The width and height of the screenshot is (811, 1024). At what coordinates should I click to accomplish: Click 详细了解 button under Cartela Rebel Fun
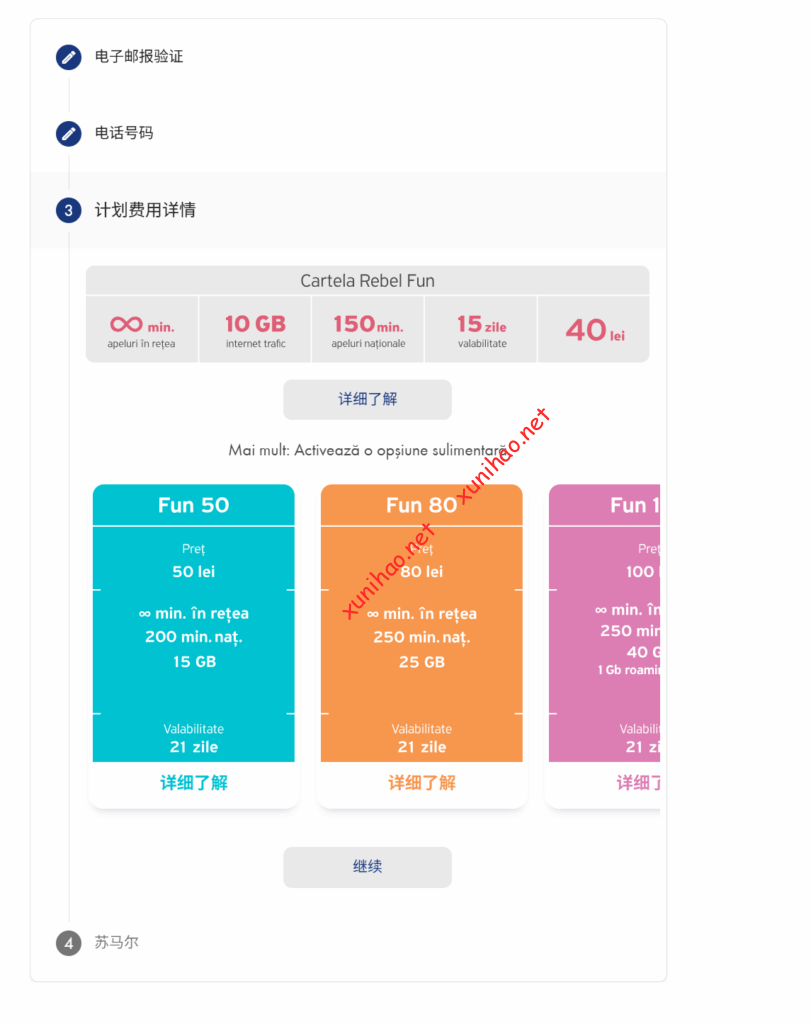tap(367, 399)
